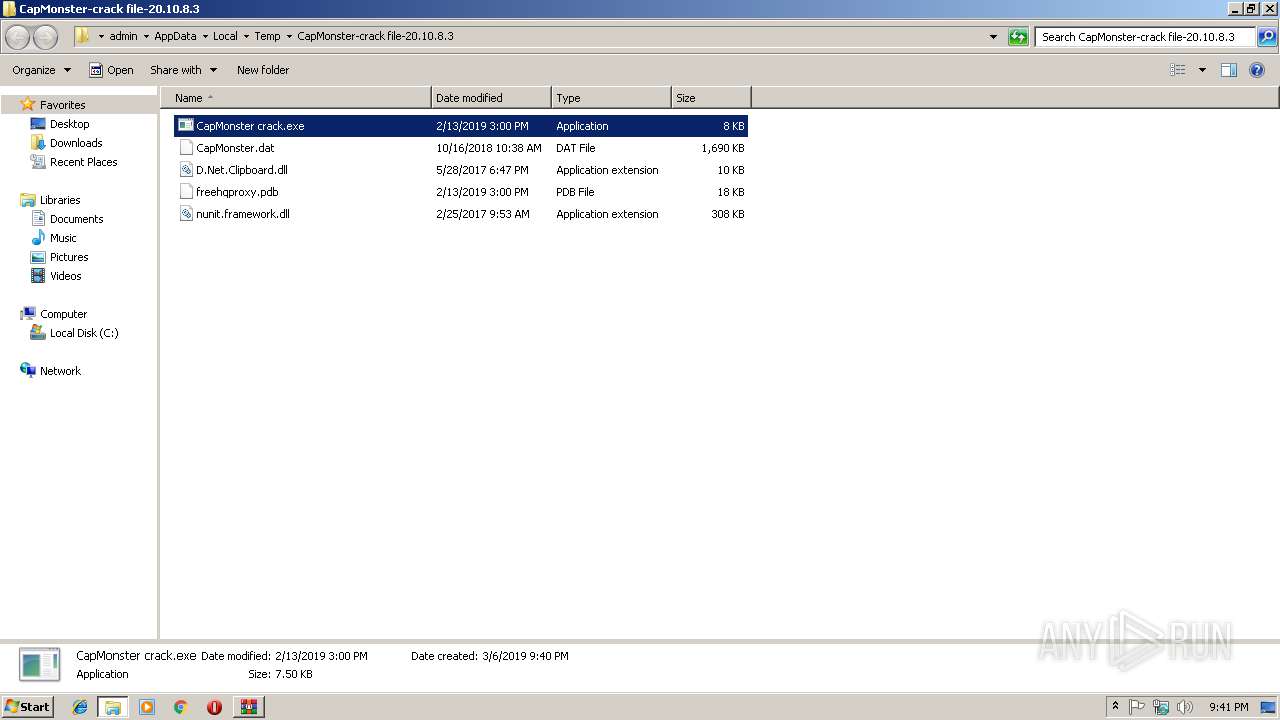Image resolution: width=1280 pixels, height=720 pixels.
Task: Click the admin segment in the address path
Action: pyautogui.click(x=123, y=37)
